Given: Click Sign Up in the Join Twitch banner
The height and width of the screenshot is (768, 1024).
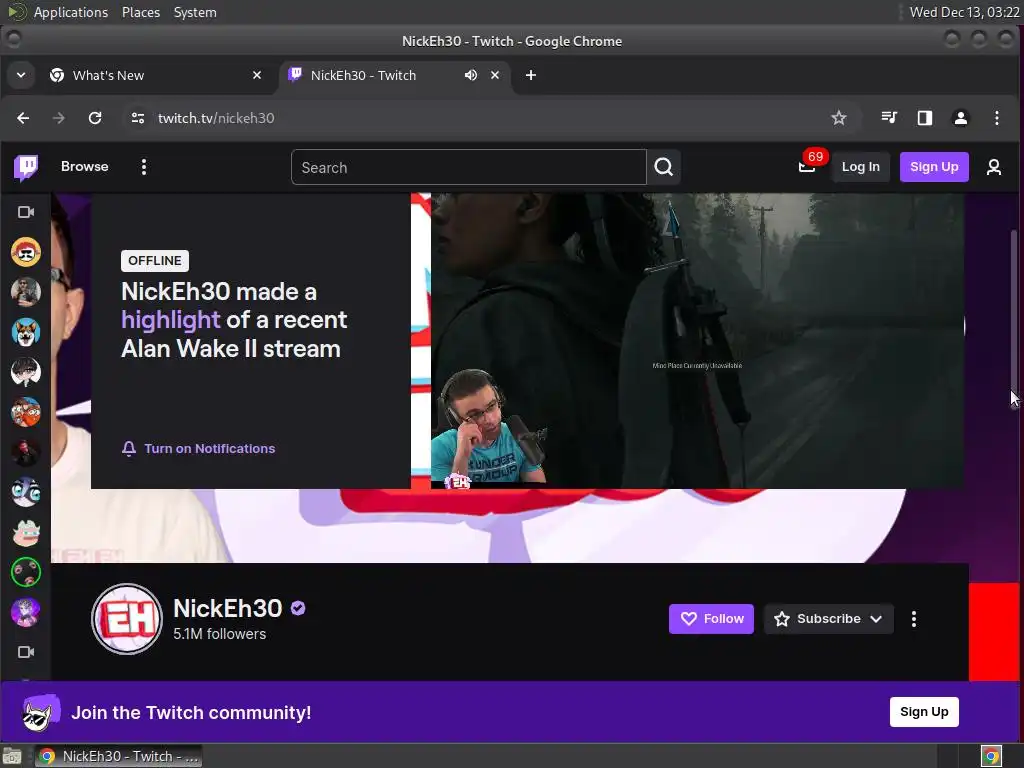Looking at the screenshot, I should [x=923, y=712].
